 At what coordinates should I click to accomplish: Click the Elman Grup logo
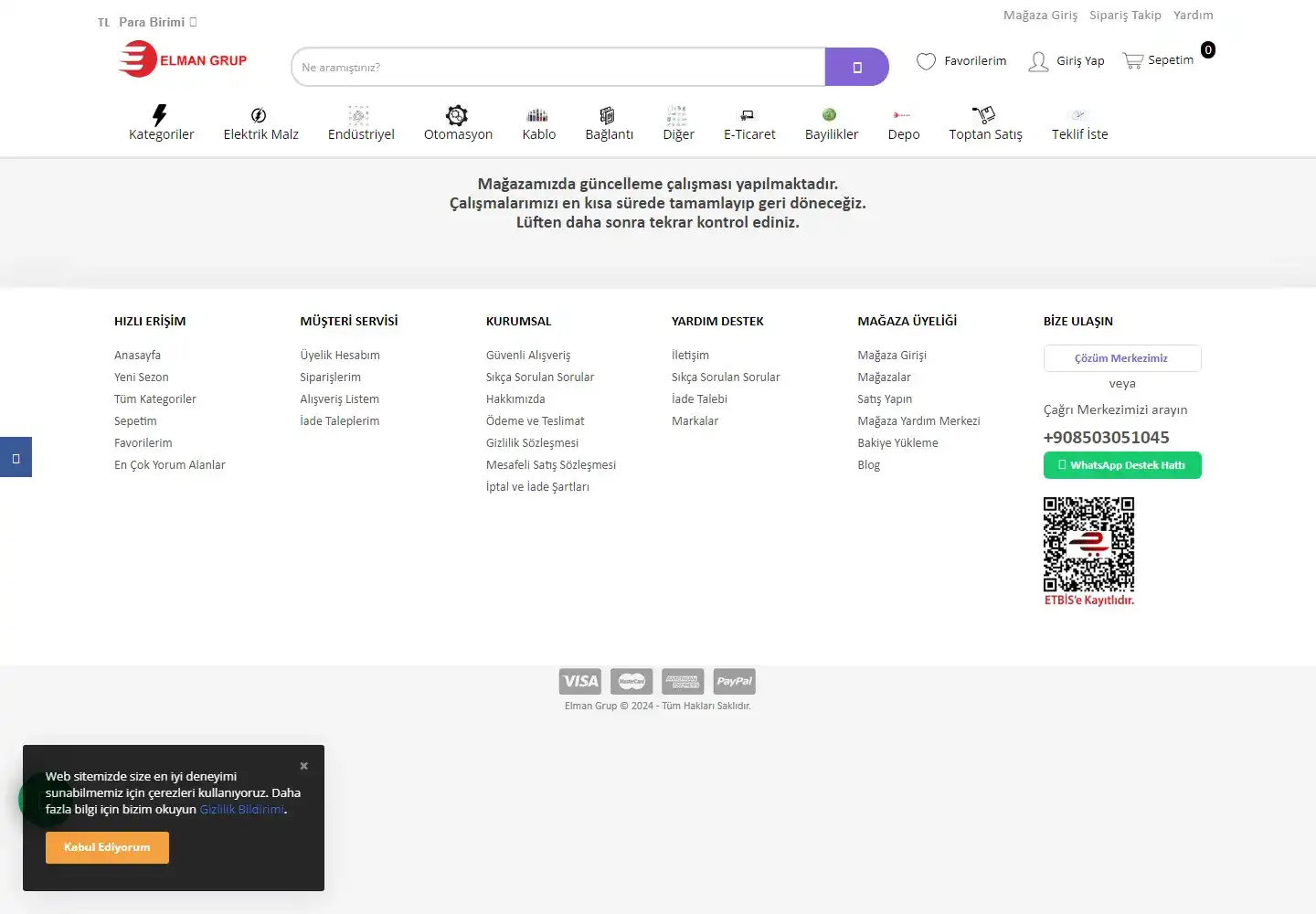click(x=183, y=59)
